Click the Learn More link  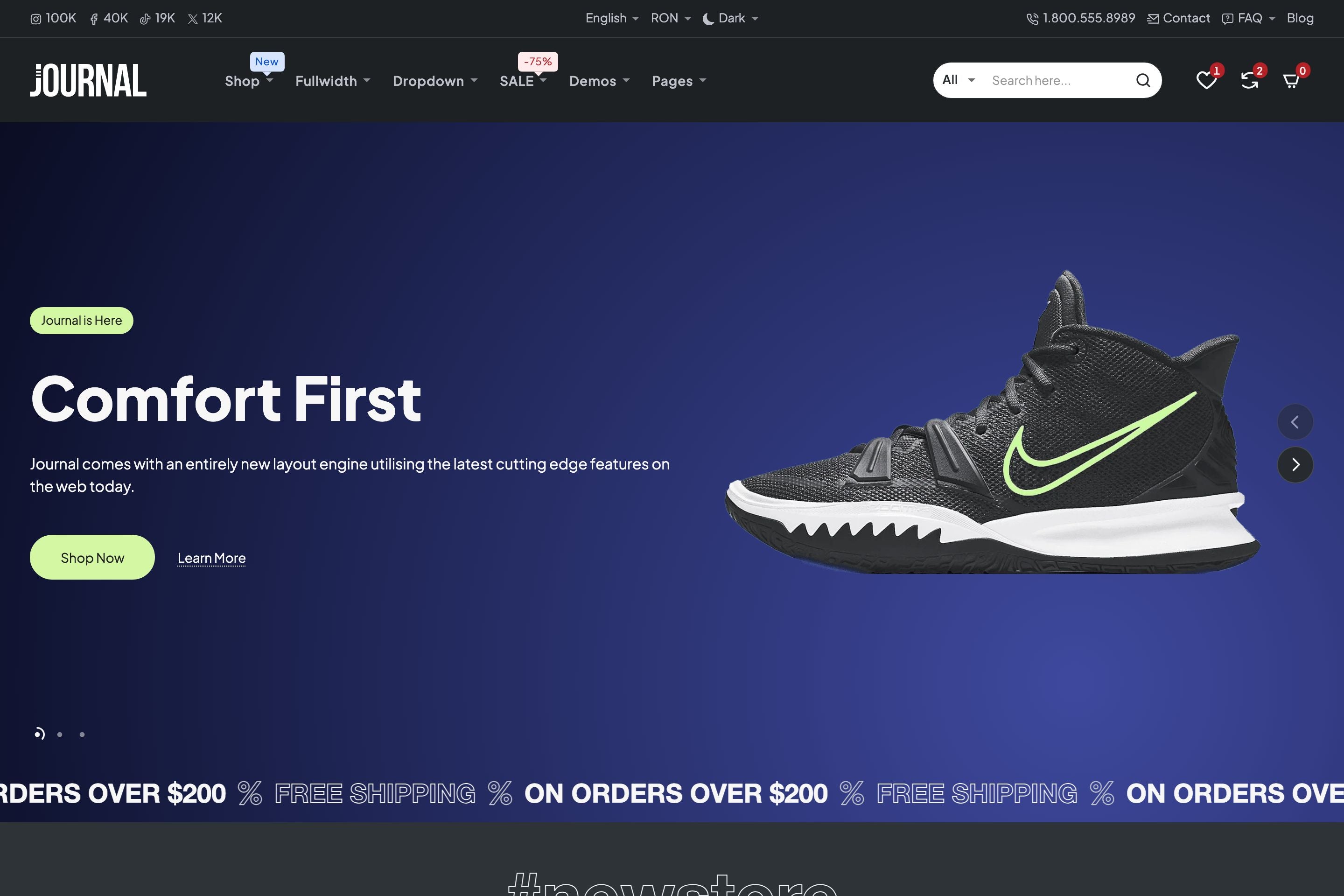[211, 558]
